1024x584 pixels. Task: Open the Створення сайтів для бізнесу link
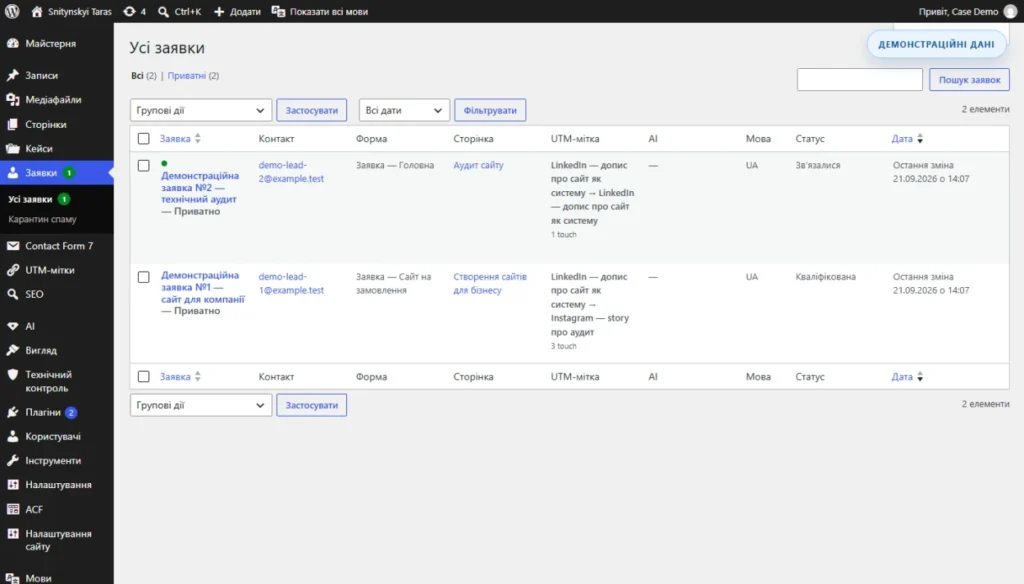[490, 284]
